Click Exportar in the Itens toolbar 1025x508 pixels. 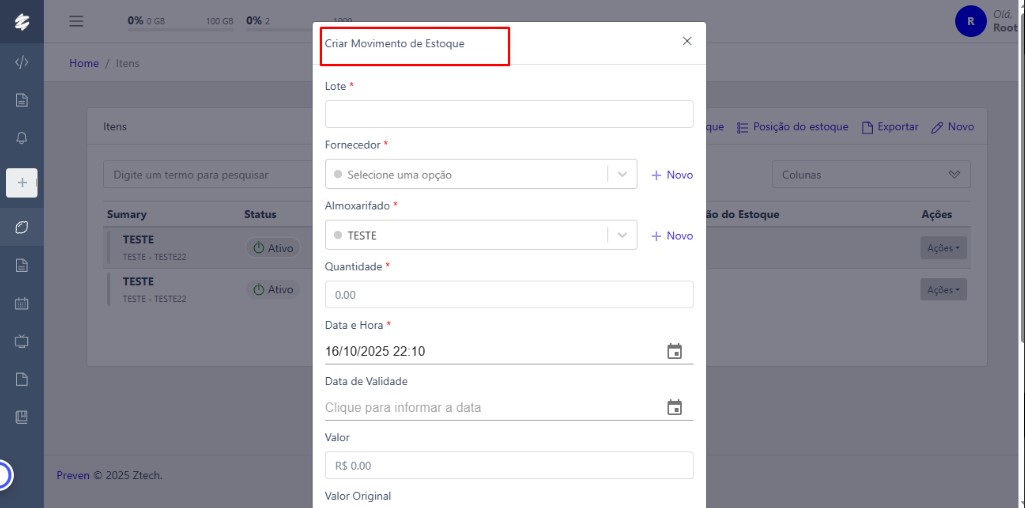890,127
